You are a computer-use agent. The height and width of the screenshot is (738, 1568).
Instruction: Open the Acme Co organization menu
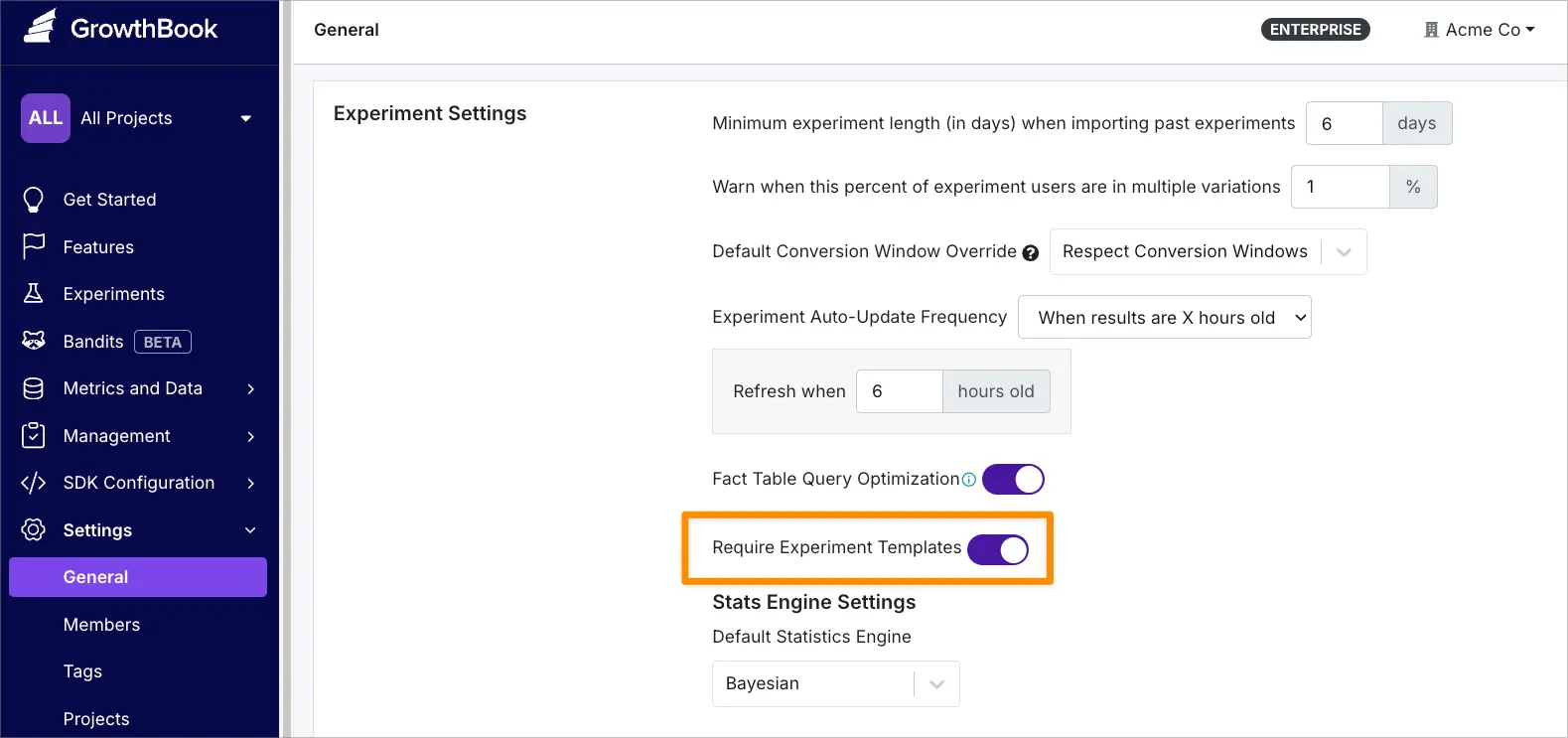[x=1480, y=30]
